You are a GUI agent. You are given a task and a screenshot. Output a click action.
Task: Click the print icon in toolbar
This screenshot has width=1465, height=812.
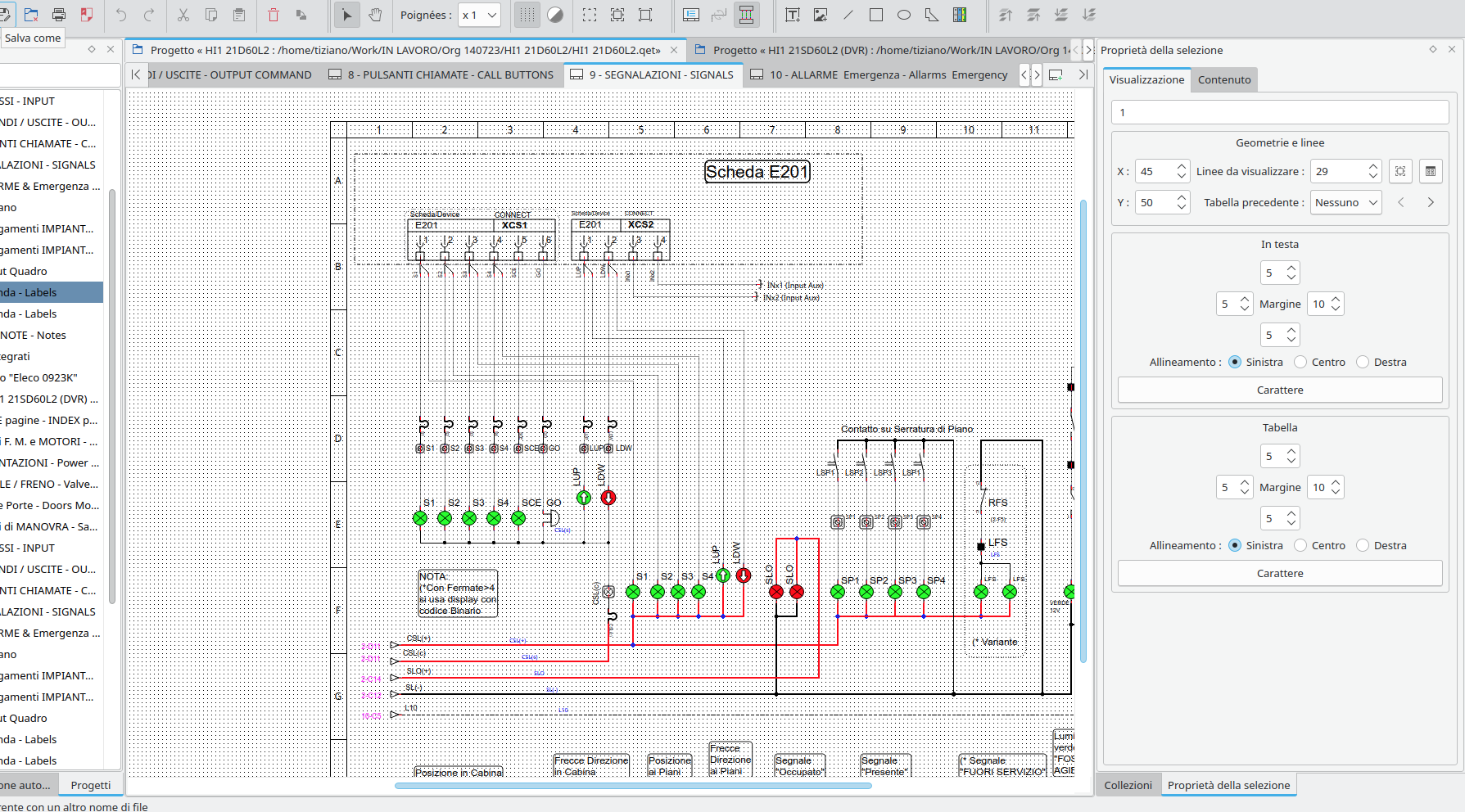pos(59,15)
